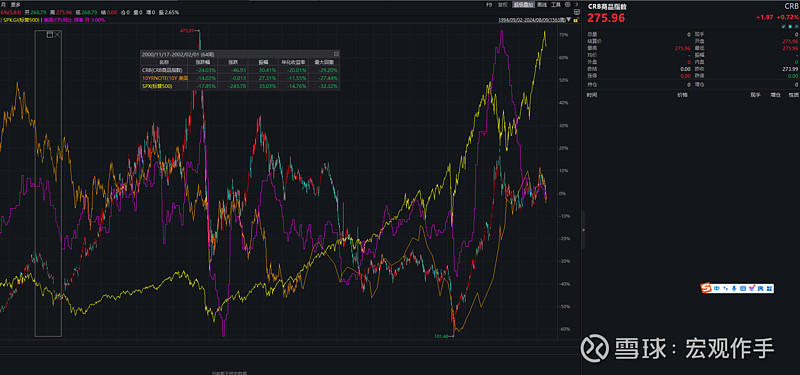Open the 更多 period menu
The image size is (800, 375).
15,5
